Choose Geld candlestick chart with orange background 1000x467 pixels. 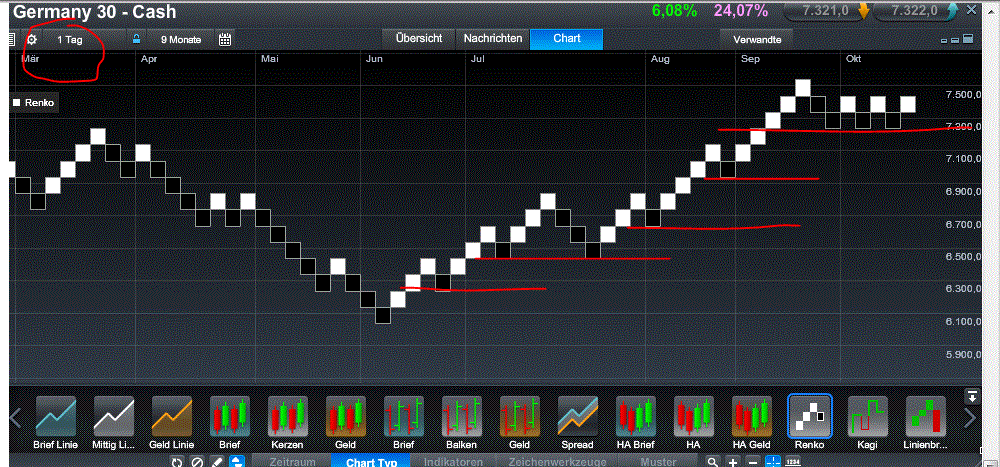[346, 415]
